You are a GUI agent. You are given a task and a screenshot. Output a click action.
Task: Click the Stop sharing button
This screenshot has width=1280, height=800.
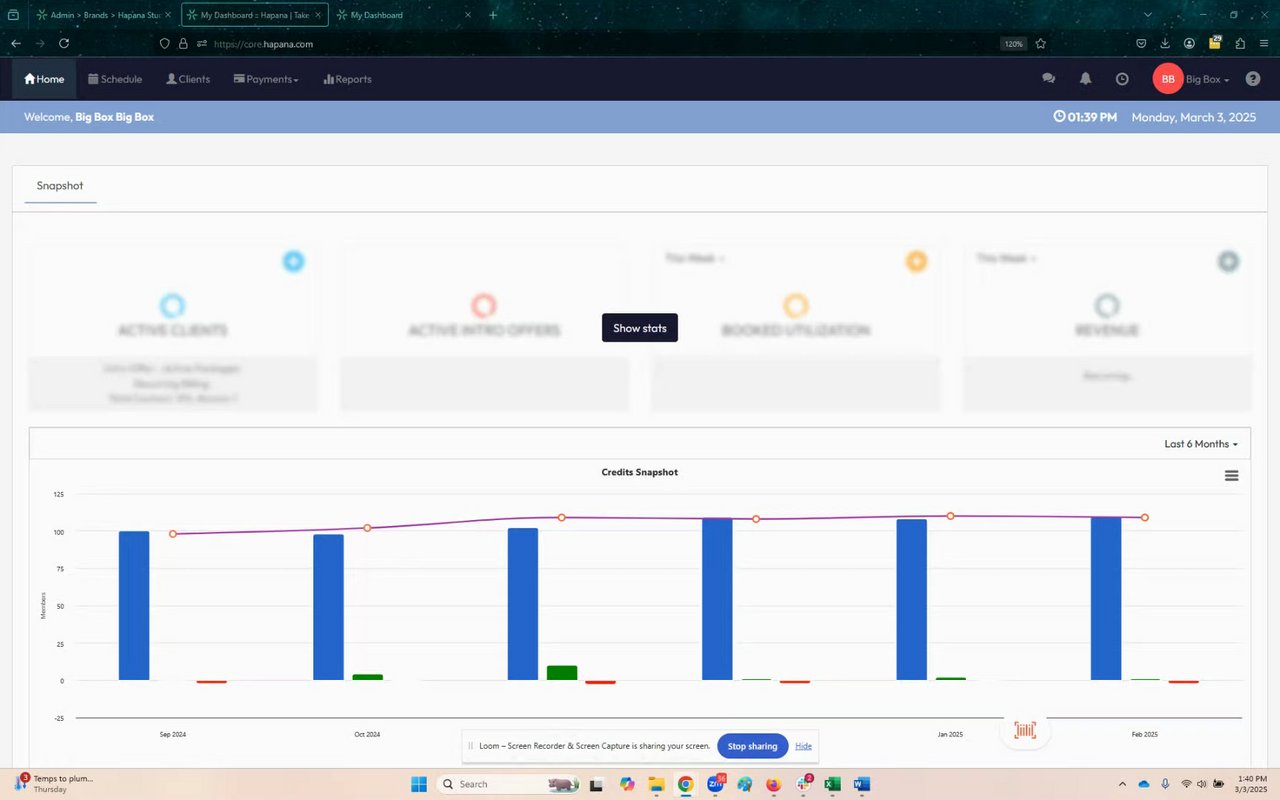(x=752, y=746)
